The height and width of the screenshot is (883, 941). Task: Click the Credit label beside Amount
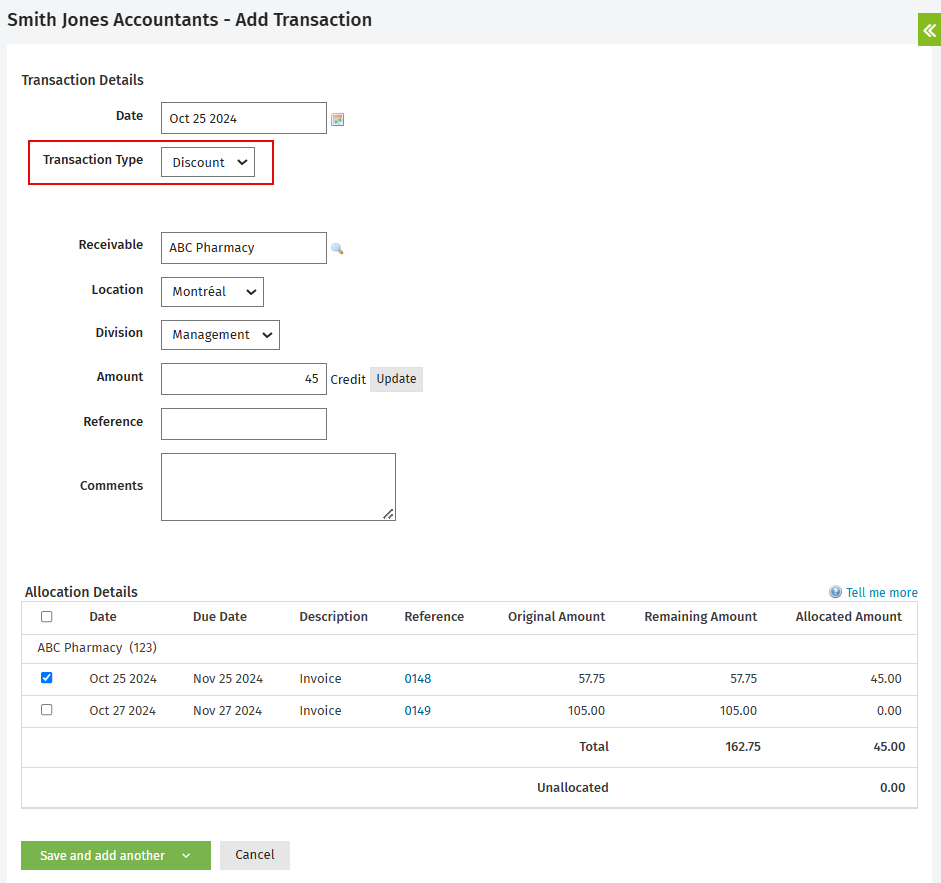348,379
